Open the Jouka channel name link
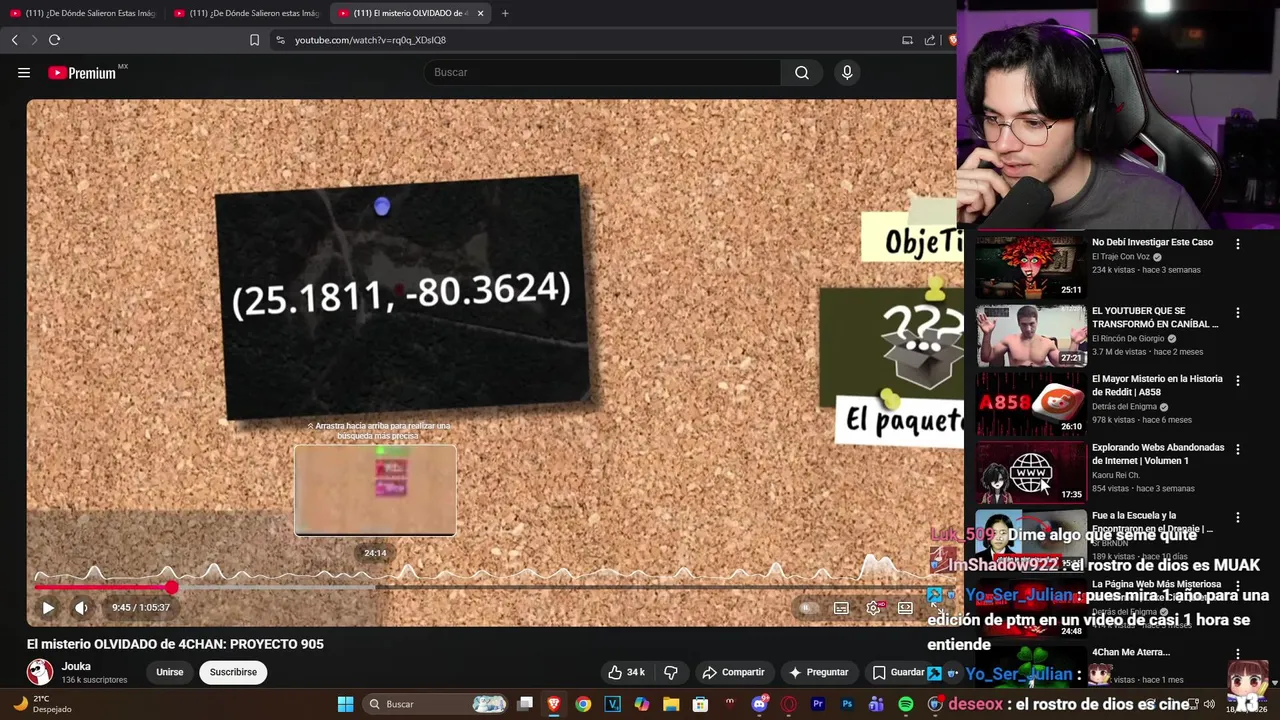1280x720 pixels. pyautogui.click(x=76, y=666)
